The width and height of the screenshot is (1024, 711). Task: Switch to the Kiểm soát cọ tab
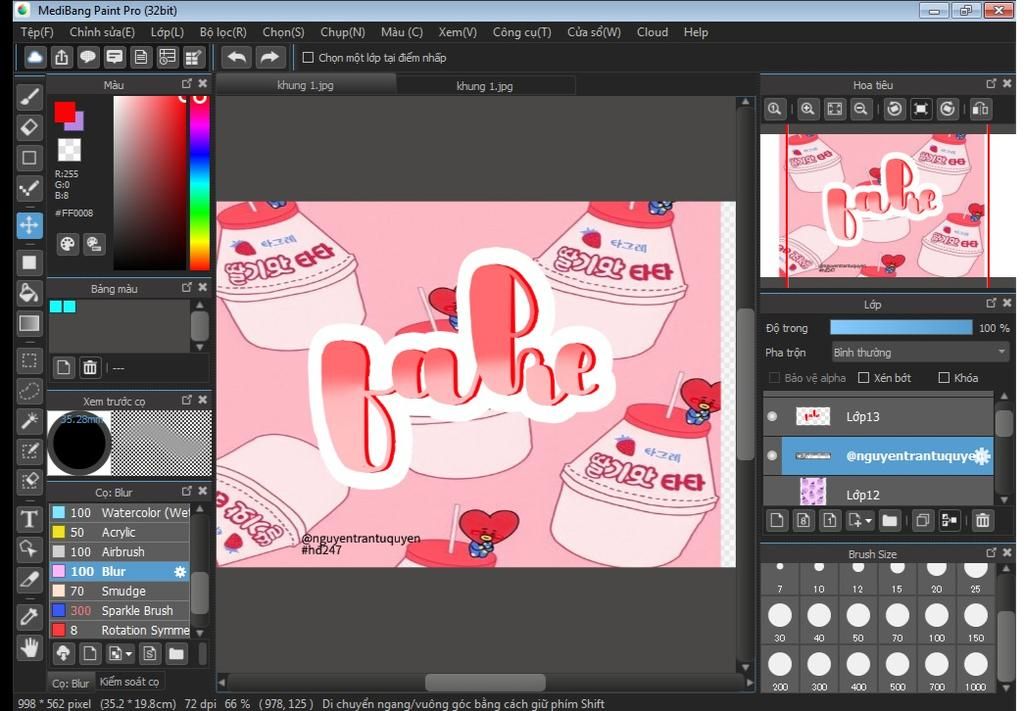(x=129, y=682)
